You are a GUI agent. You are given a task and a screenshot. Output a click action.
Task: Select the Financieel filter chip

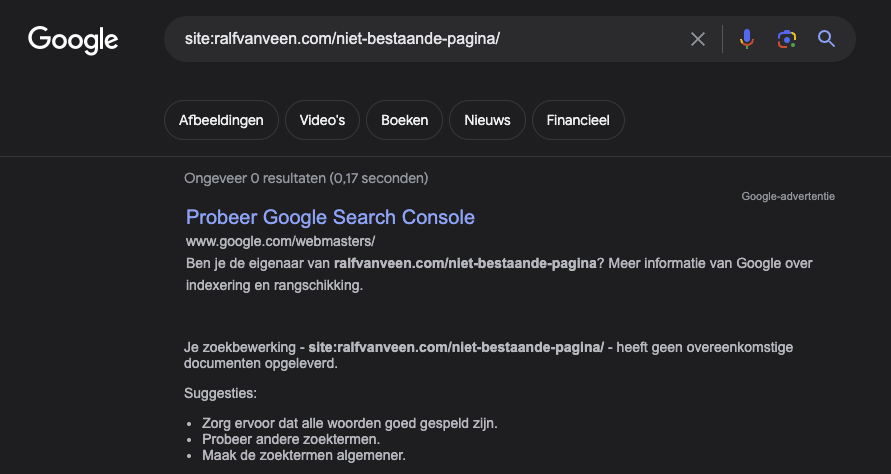(x=578, y=120)
